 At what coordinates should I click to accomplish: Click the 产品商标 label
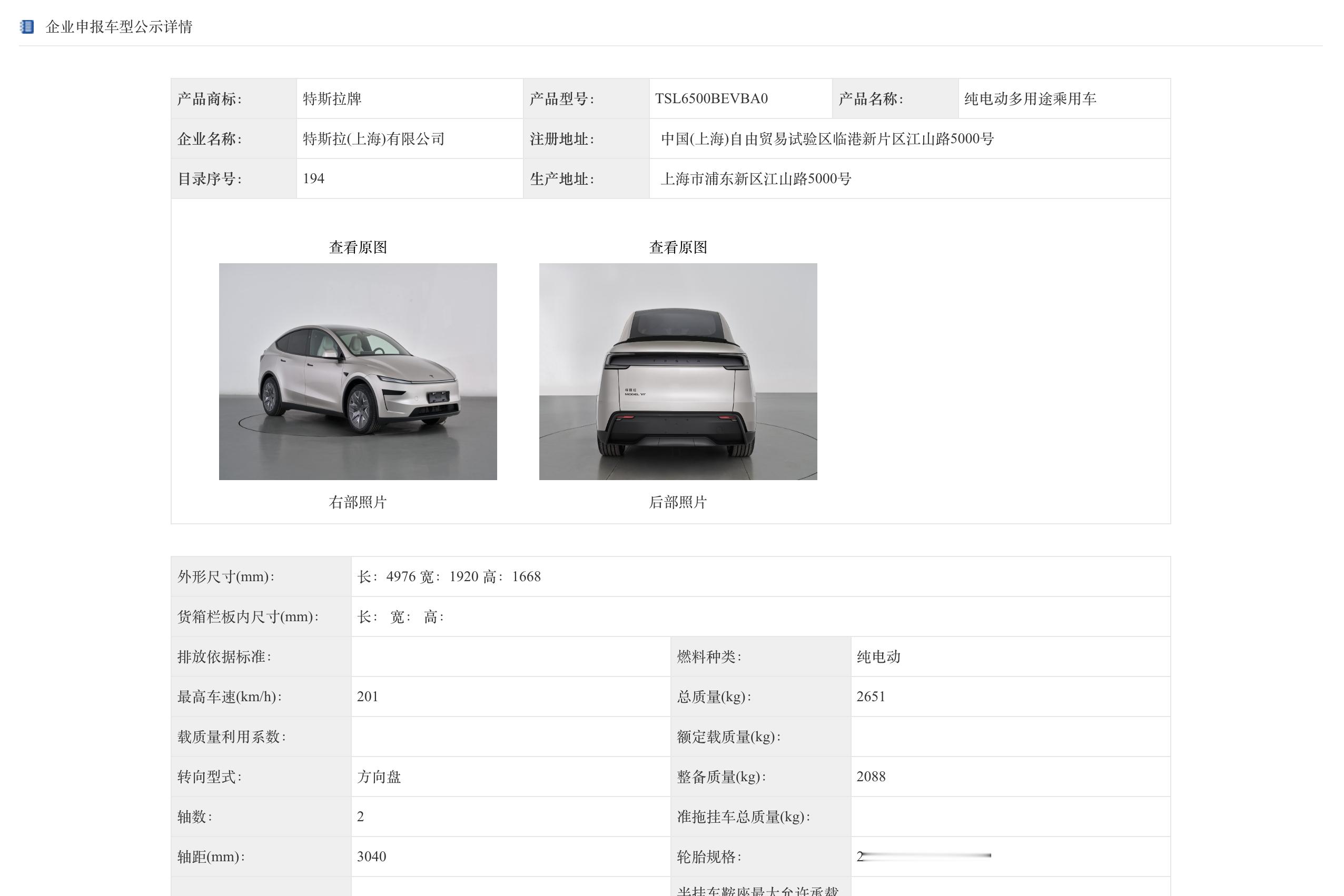209,99
